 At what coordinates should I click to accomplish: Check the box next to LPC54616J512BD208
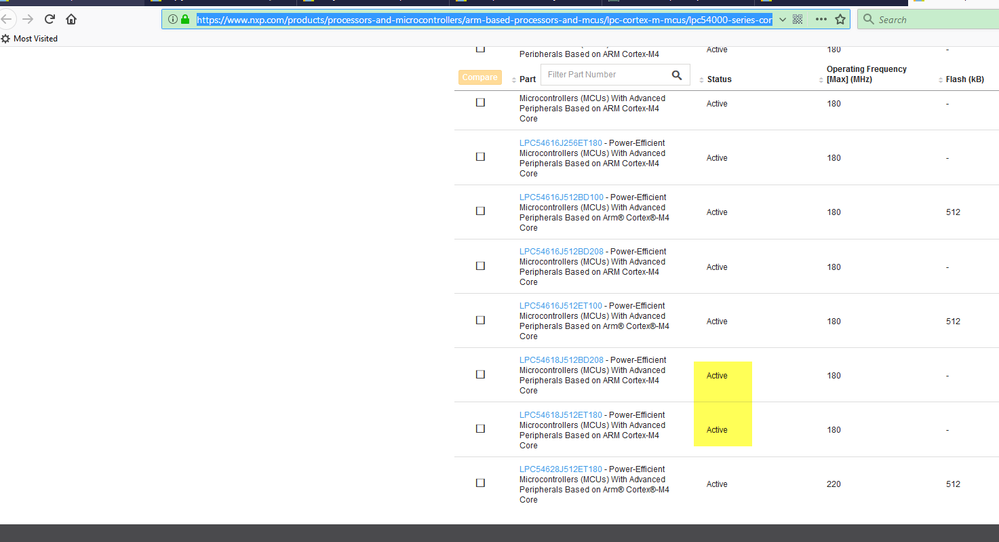point(480,266)
